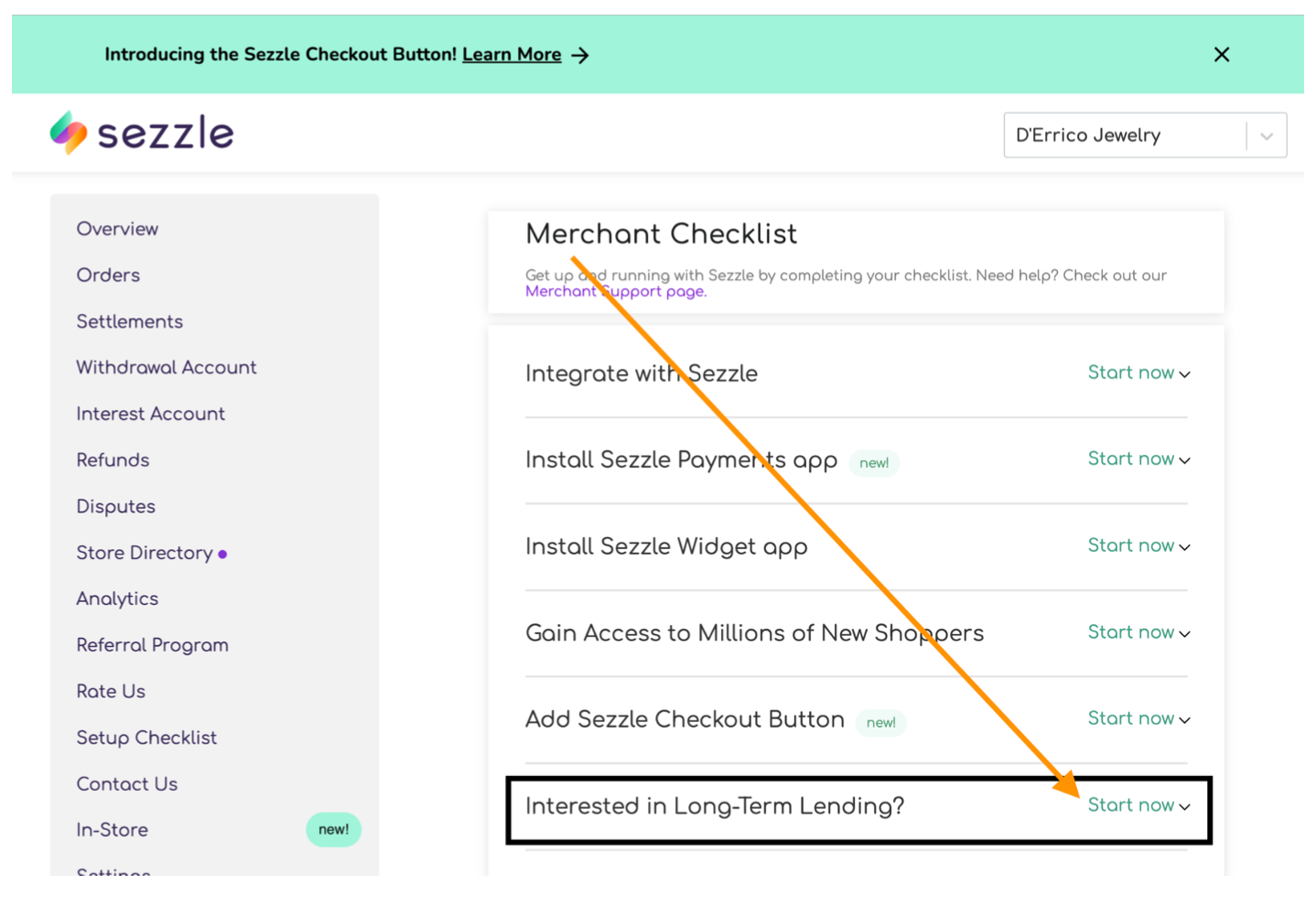The height and width of the screenshot is (917, 1316).
Task: Expand Add Sezzle Checkout Button step
Action: point(1138,719)
